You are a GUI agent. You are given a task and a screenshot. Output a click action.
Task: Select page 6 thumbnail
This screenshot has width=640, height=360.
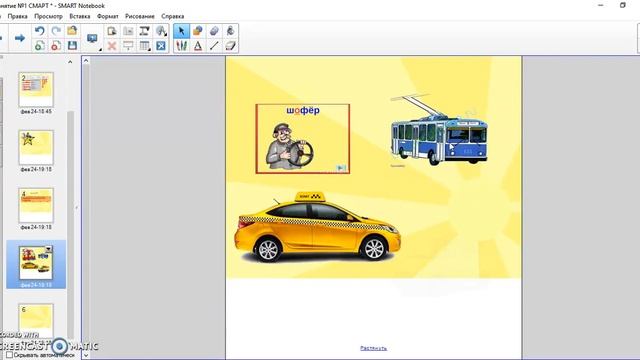click(36, 320)
